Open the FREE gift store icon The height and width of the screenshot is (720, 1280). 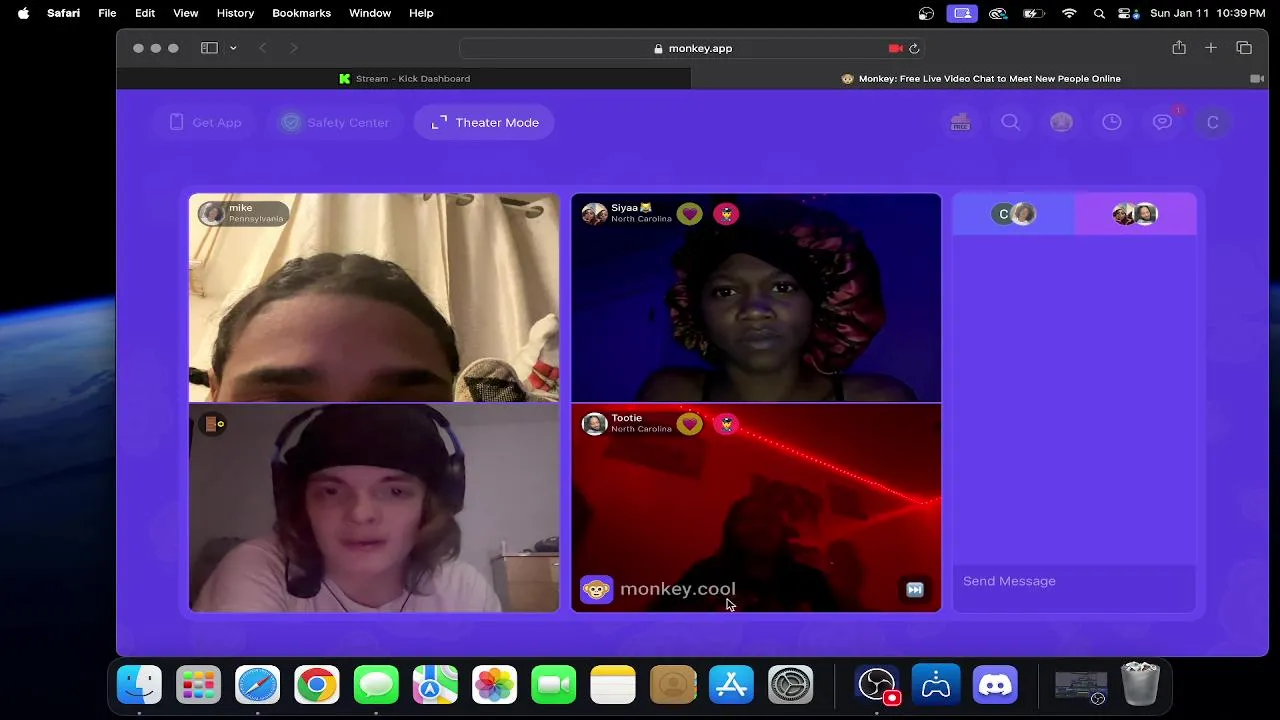click(x=960, y=122)
